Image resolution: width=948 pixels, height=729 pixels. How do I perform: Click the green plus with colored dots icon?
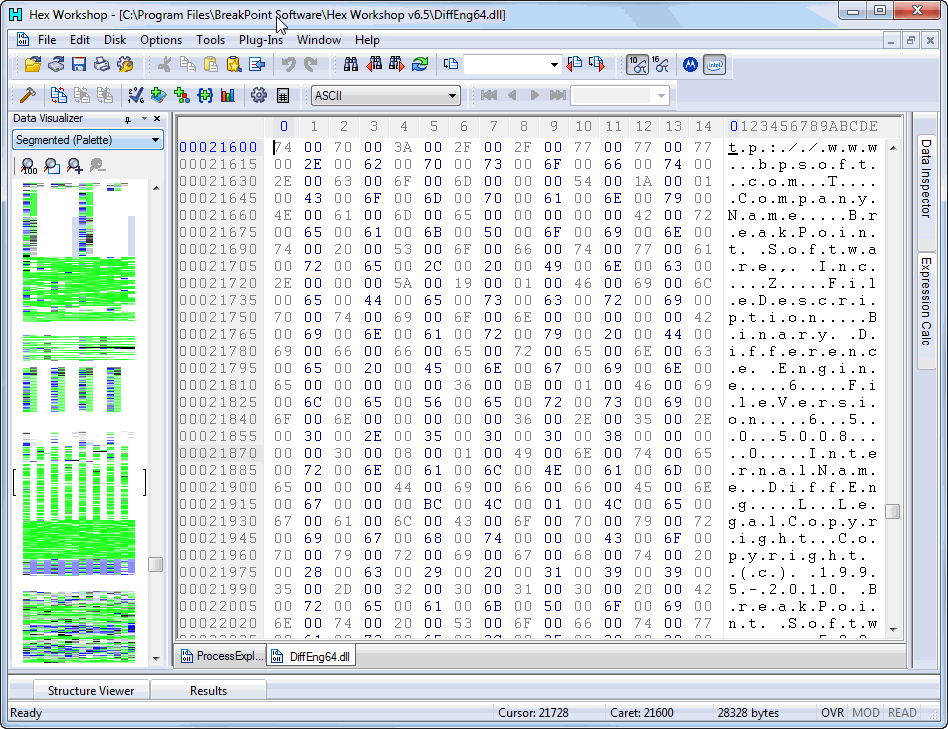181,95
